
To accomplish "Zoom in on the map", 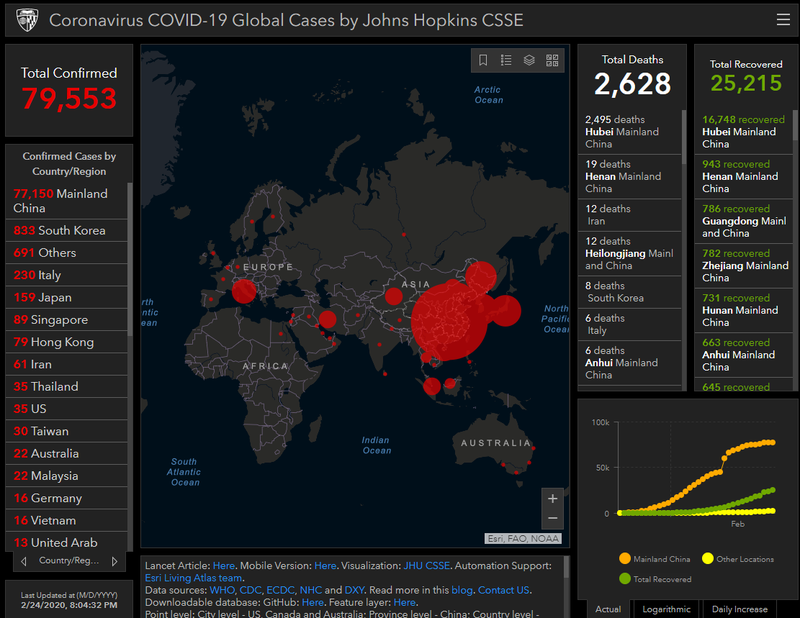I will [553, 499].
